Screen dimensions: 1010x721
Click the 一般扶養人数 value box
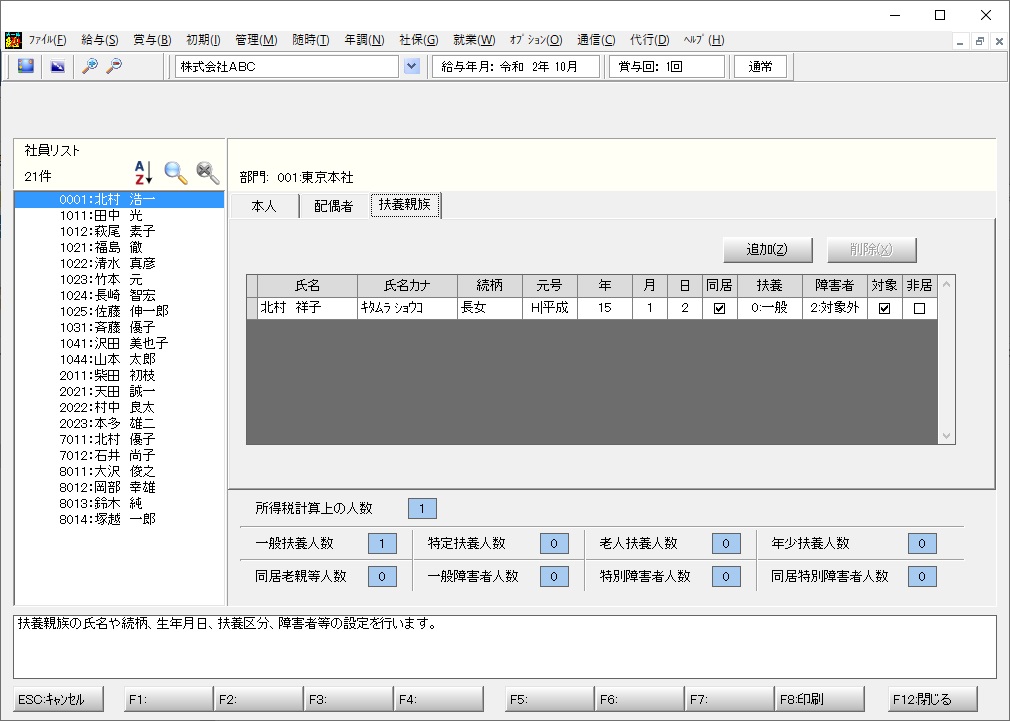click(x=382, y=543)
